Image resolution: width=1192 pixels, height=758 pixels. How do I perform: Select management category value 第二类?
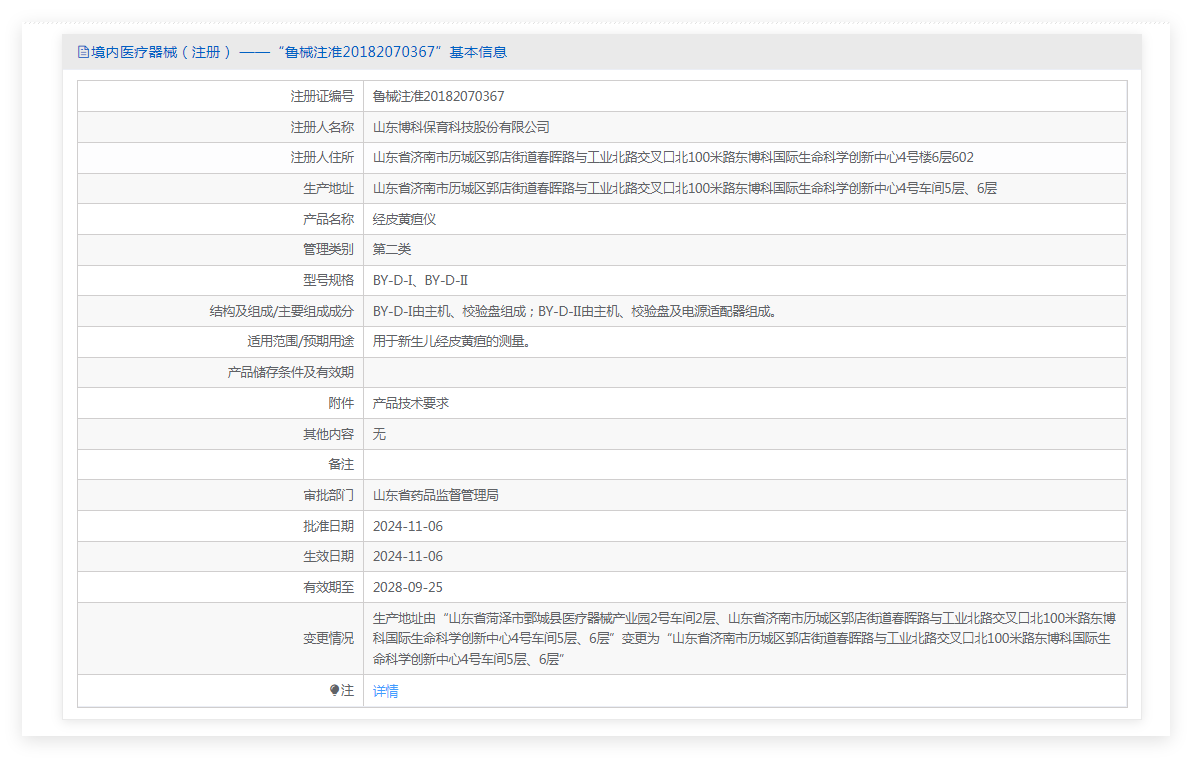click(392, 249)
